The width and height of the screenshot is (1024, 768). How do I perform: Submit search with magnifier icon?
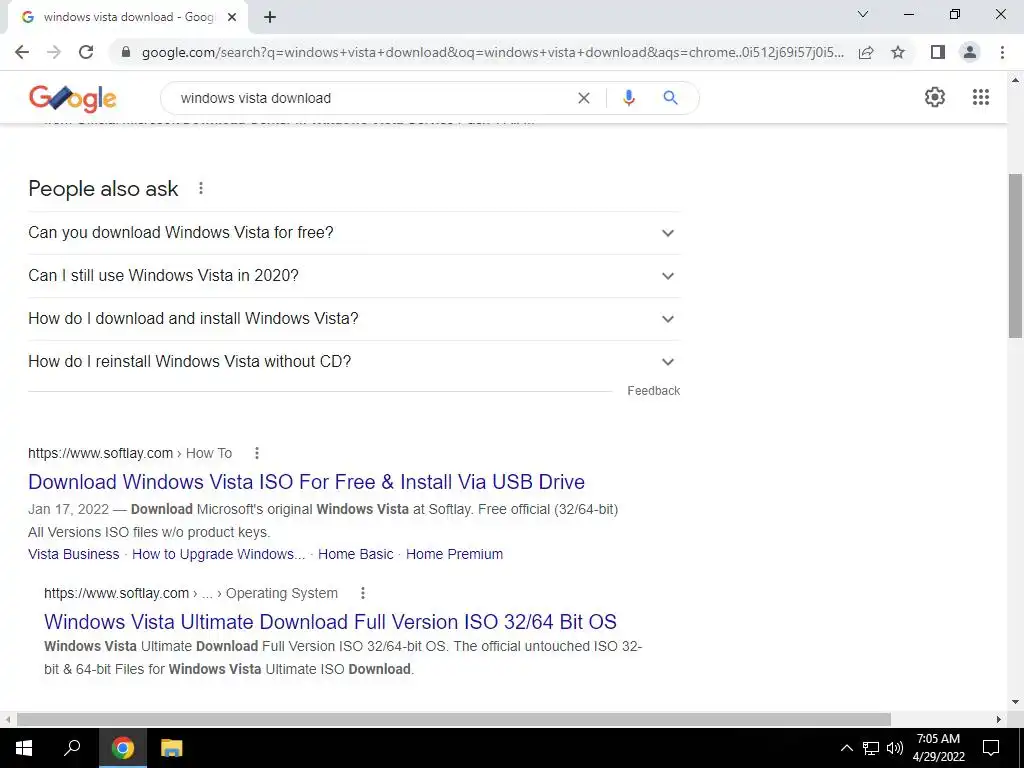tap(670, 98)
